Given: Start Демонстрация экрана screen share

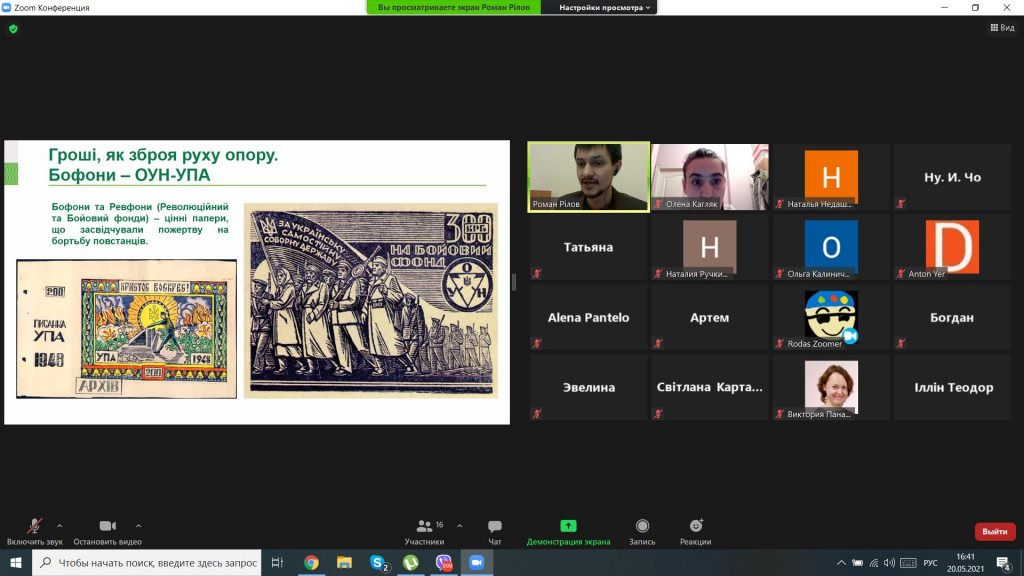Looking at the screenshot, I should point(568,532).
